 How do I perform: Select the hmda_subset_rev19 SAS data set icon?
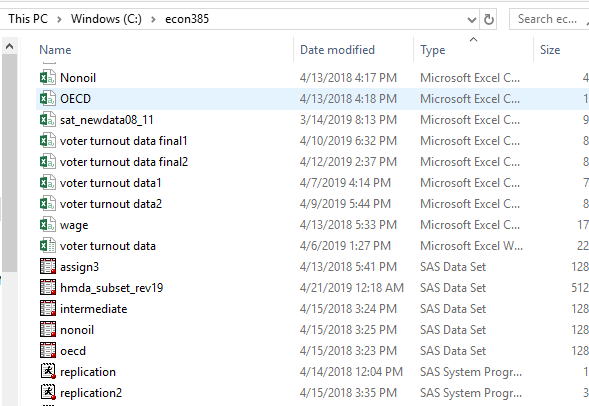(x=48, y=288)
